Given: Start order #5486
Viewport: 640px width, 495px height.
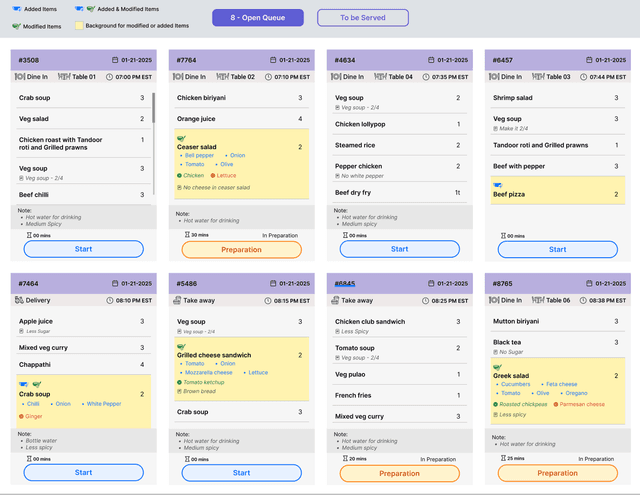Looking at the screenshot, I should [x=241, y=473].
